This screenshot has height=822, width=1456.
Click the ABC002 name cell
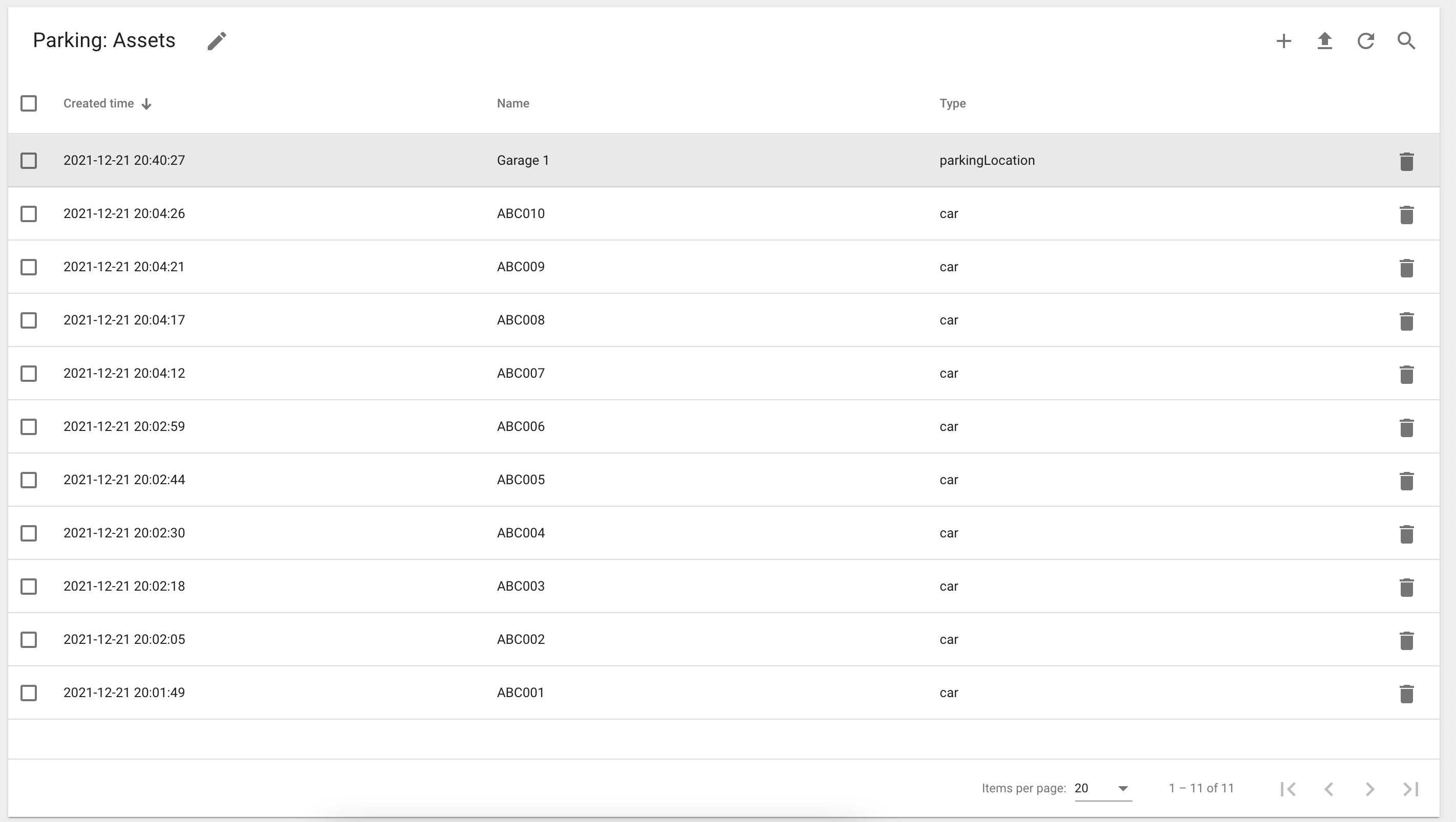[x=521, y=639]
